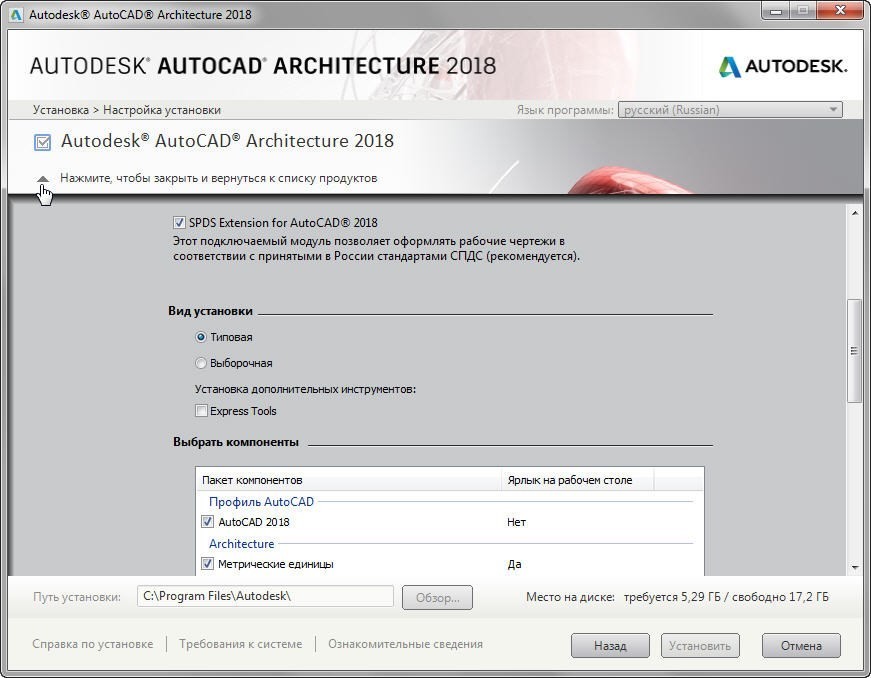871x678 pixels.
Task: Open the Язык программы language dropdown
Action: 730,110
